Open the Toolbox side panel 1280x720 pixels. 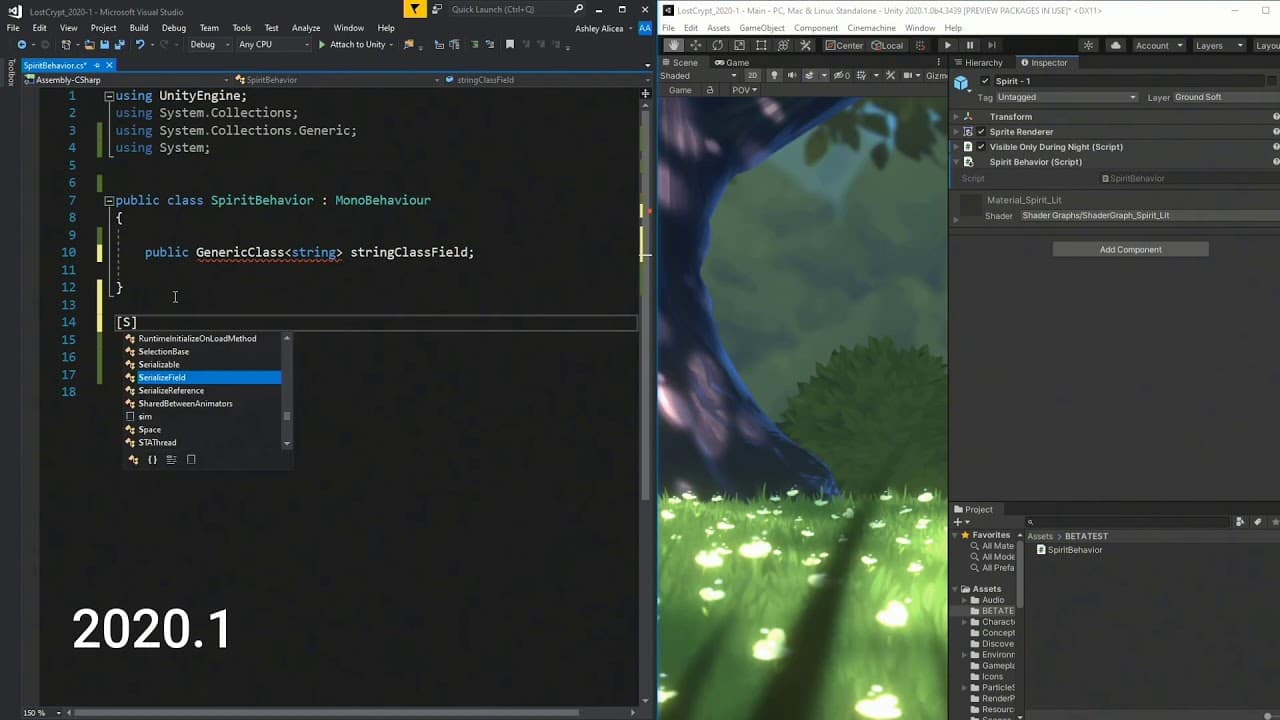tap(11, 73)
